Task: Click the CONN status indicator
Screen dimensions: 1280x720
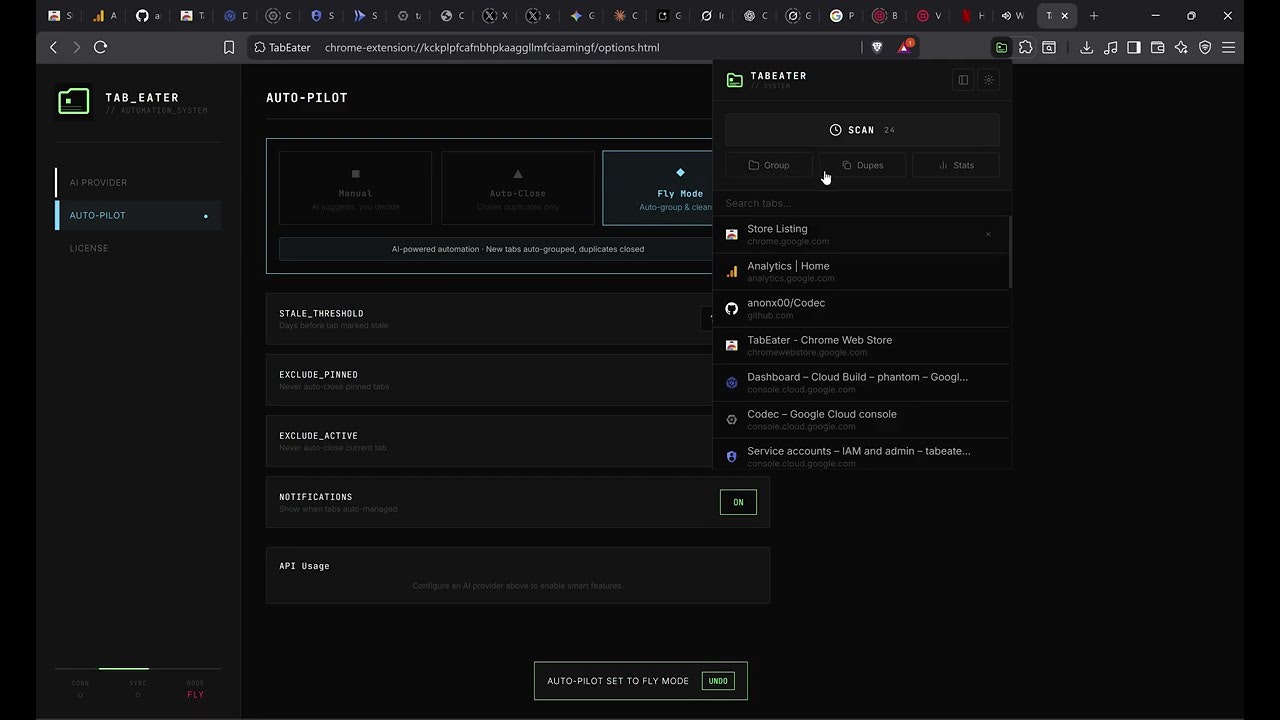Action: (x=80, y=689)
